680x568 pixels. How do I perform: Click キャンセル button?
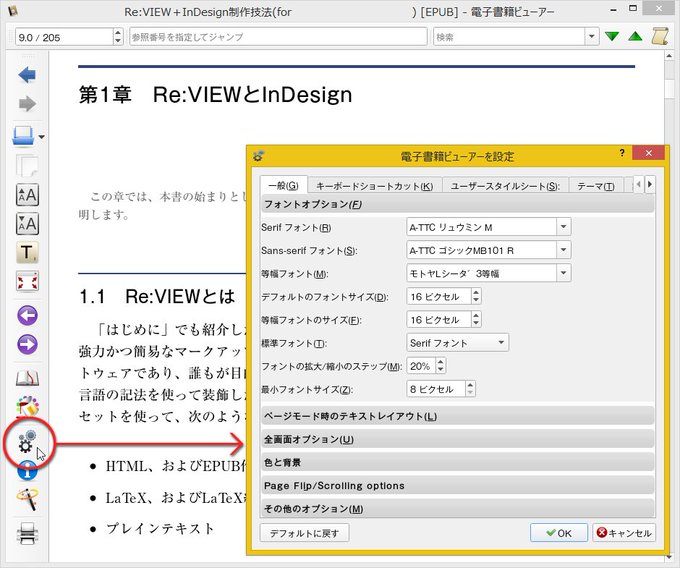click(624, 533)
